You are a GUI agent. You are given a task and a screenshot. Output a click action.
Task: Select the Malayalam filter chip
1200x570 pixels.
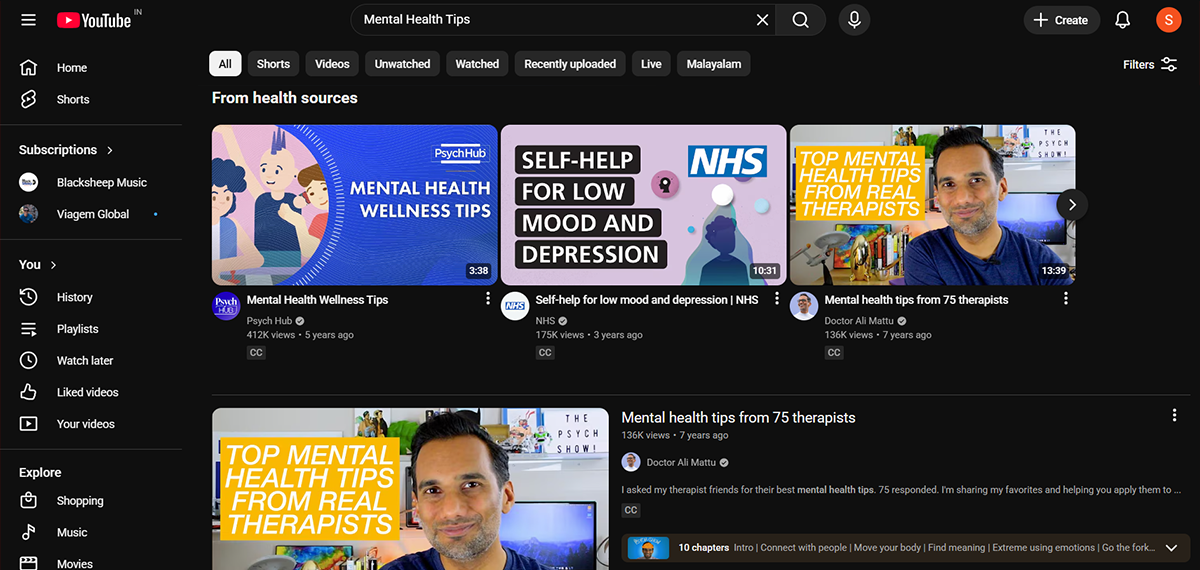point(714,64)
